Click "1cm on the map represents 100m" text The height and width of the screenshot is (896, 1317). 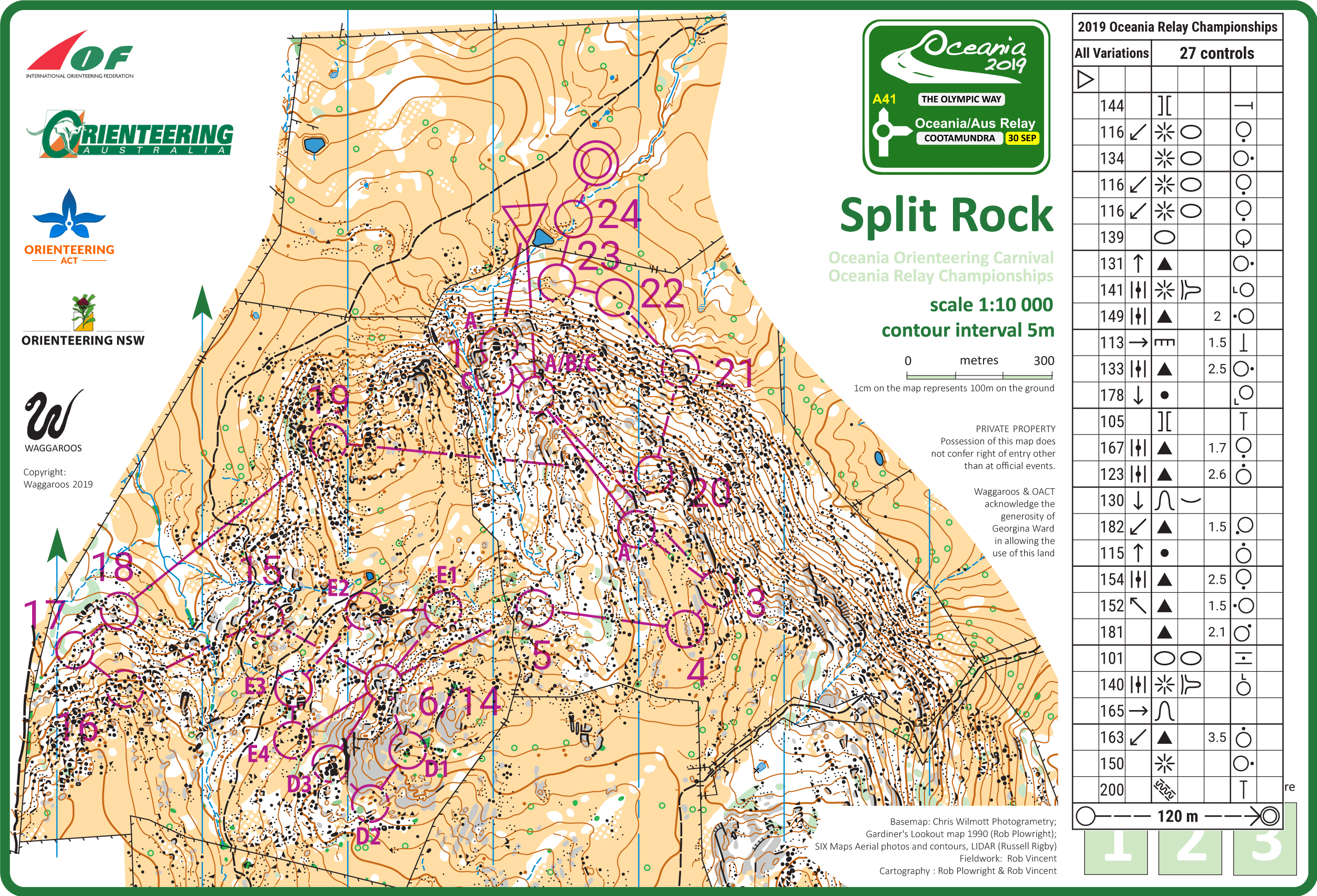click(954, 388)
